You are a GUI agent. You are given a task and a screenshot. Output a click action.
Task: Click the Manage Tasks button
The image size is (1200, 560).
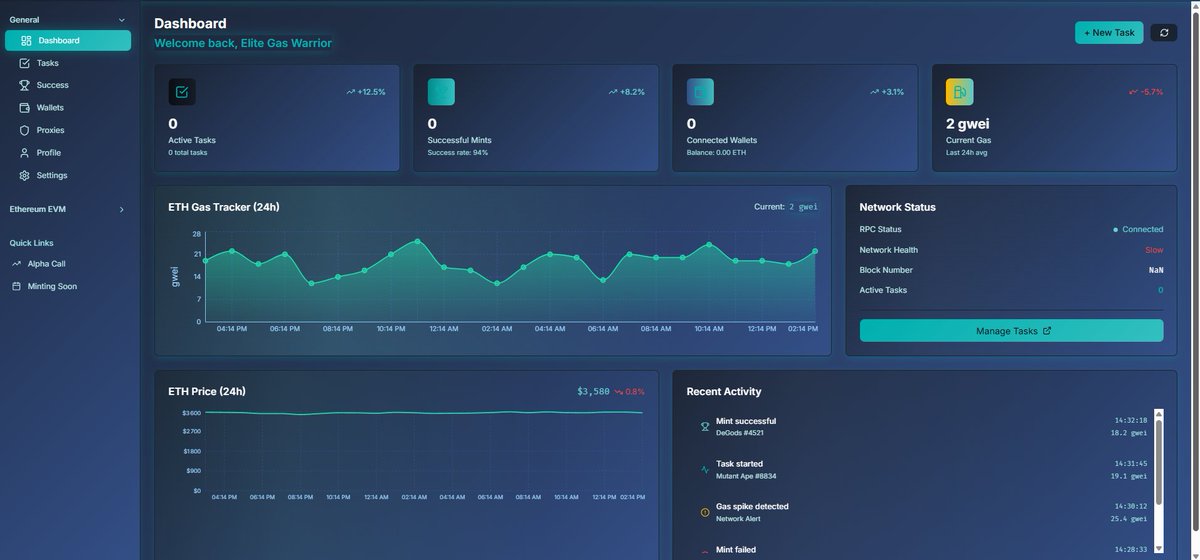1011,331
